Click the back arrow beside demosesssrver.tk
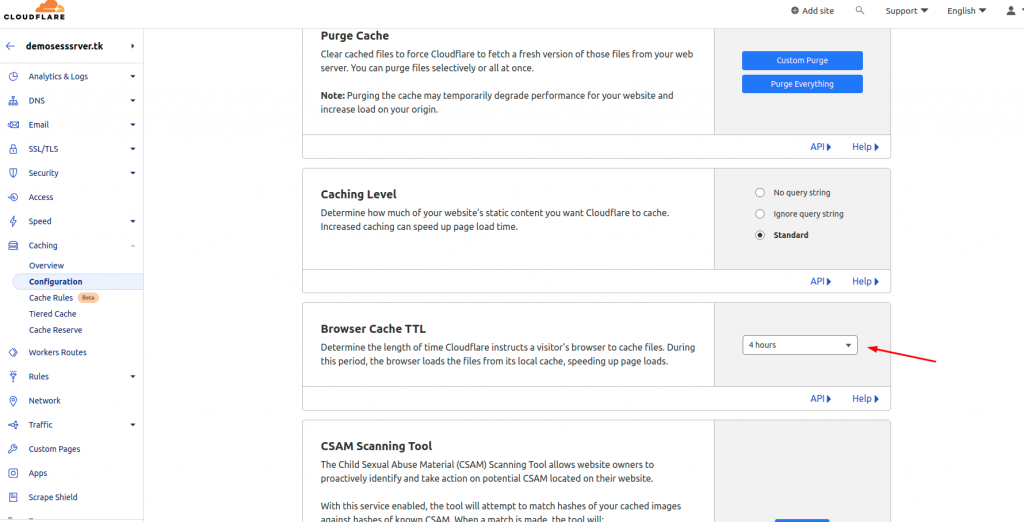 (x=10, y=46)
